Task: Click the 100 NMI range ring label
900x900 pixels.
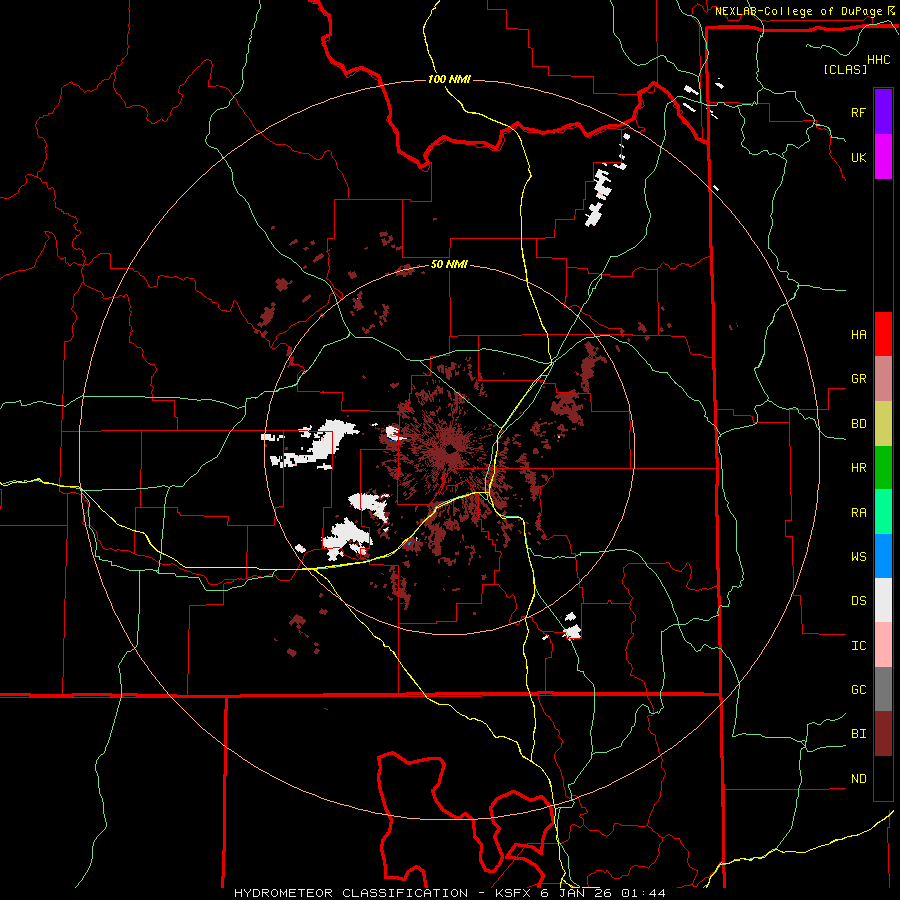Action: click(x=449, y=79)
